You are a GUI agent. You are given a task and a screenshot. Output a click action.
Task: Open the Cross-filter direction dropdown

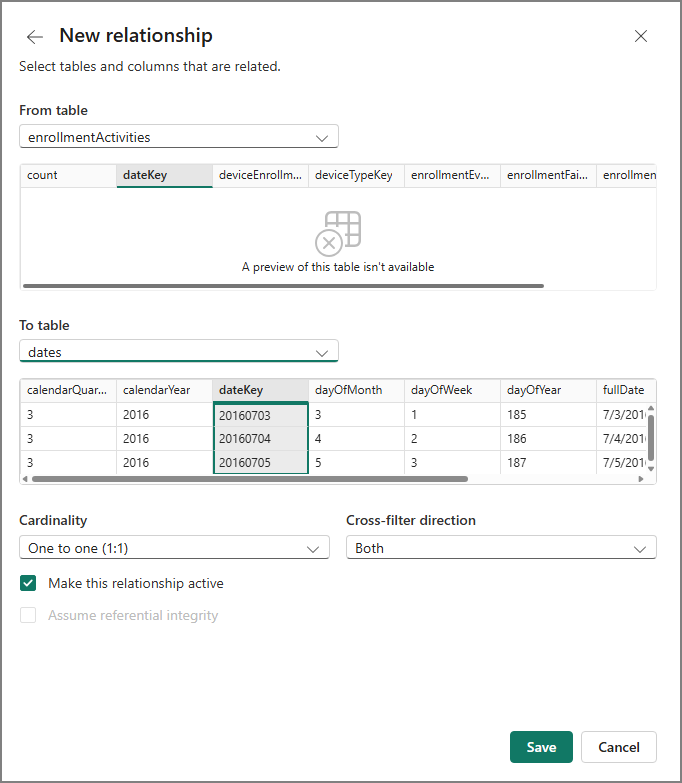[x=501, y=548]
